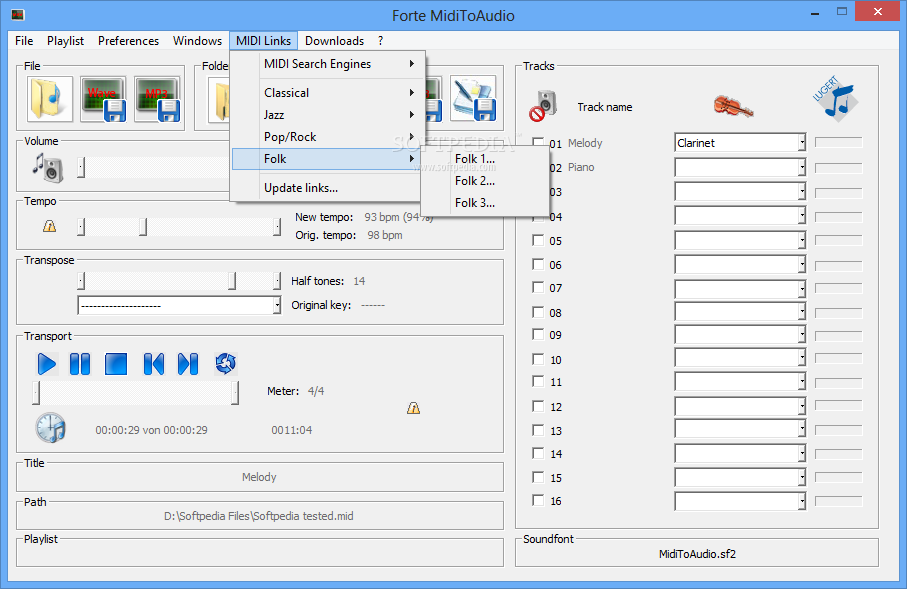Viewport: 907px width, 589px height.
Task: Open the Folk 3... link
Action: pyautogui.click(x=485, y=203)
